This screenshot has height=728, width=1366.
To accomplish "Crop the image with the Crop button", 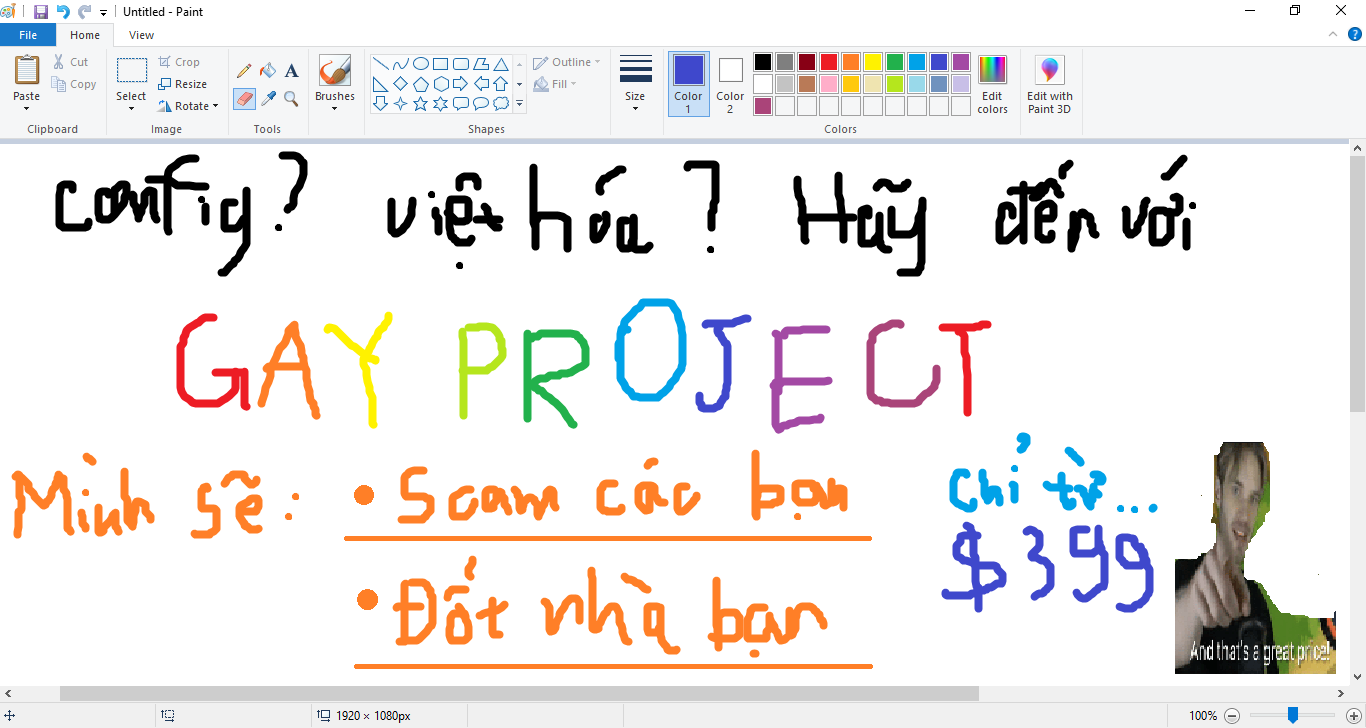I will 179,62.
